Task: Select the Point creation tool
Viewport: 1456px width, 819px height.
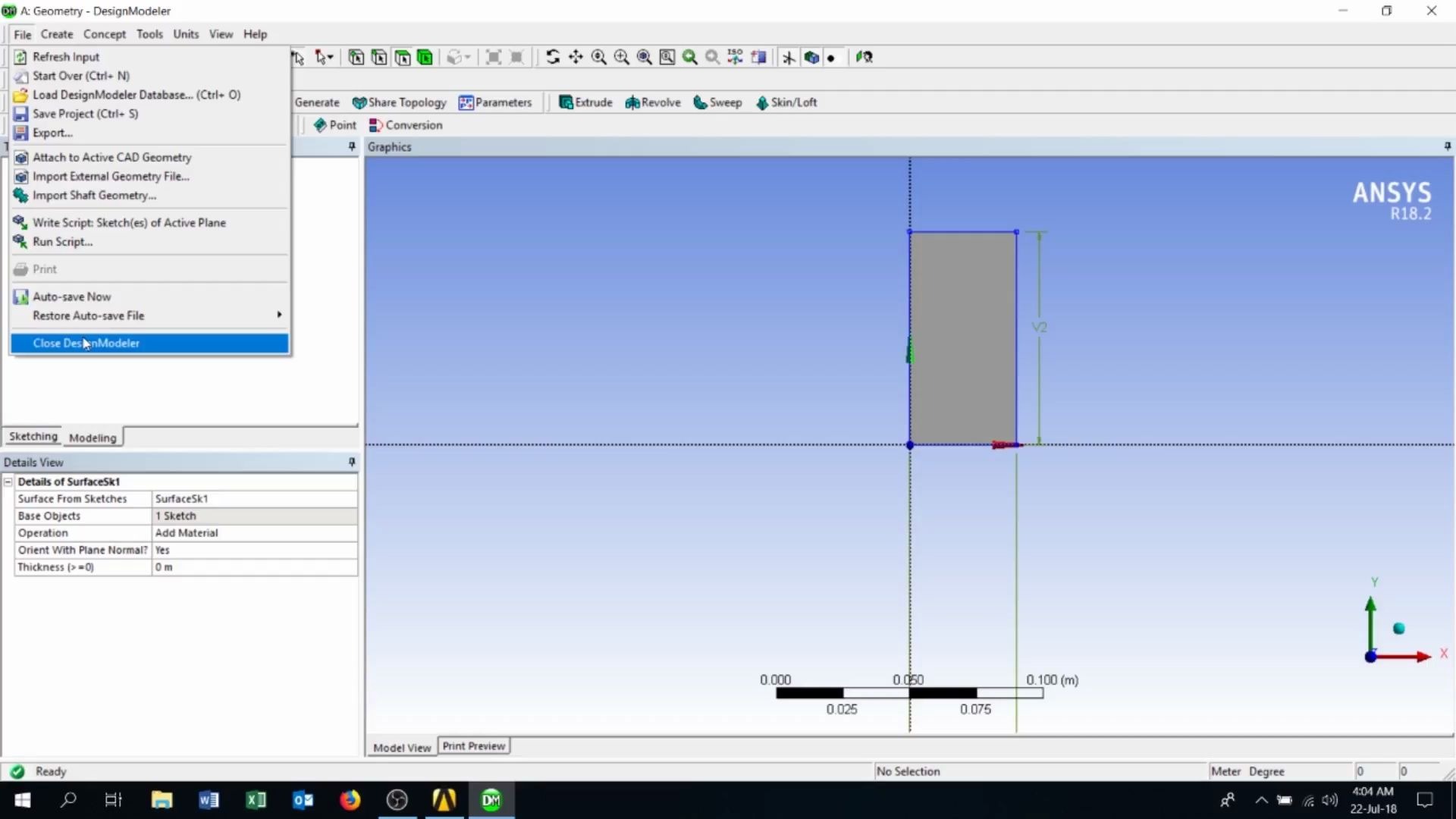Action: pos(334,124)
